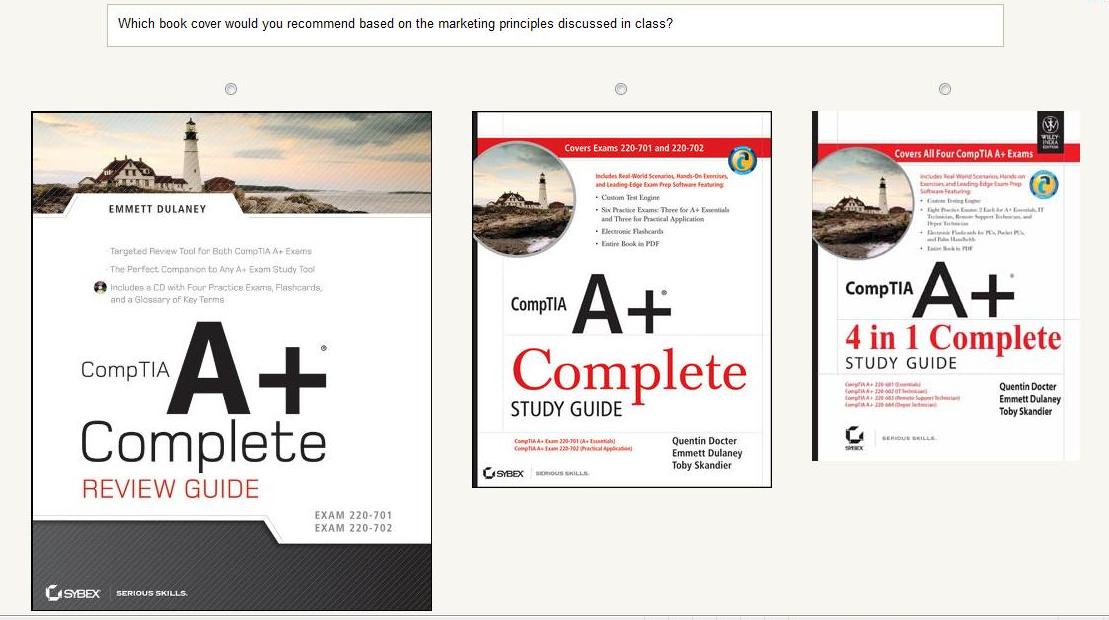The height and width of the screenshot is (620, 1109).
Task: Click the Wiley India logo on the right cover
Action: click(1050, 130)
